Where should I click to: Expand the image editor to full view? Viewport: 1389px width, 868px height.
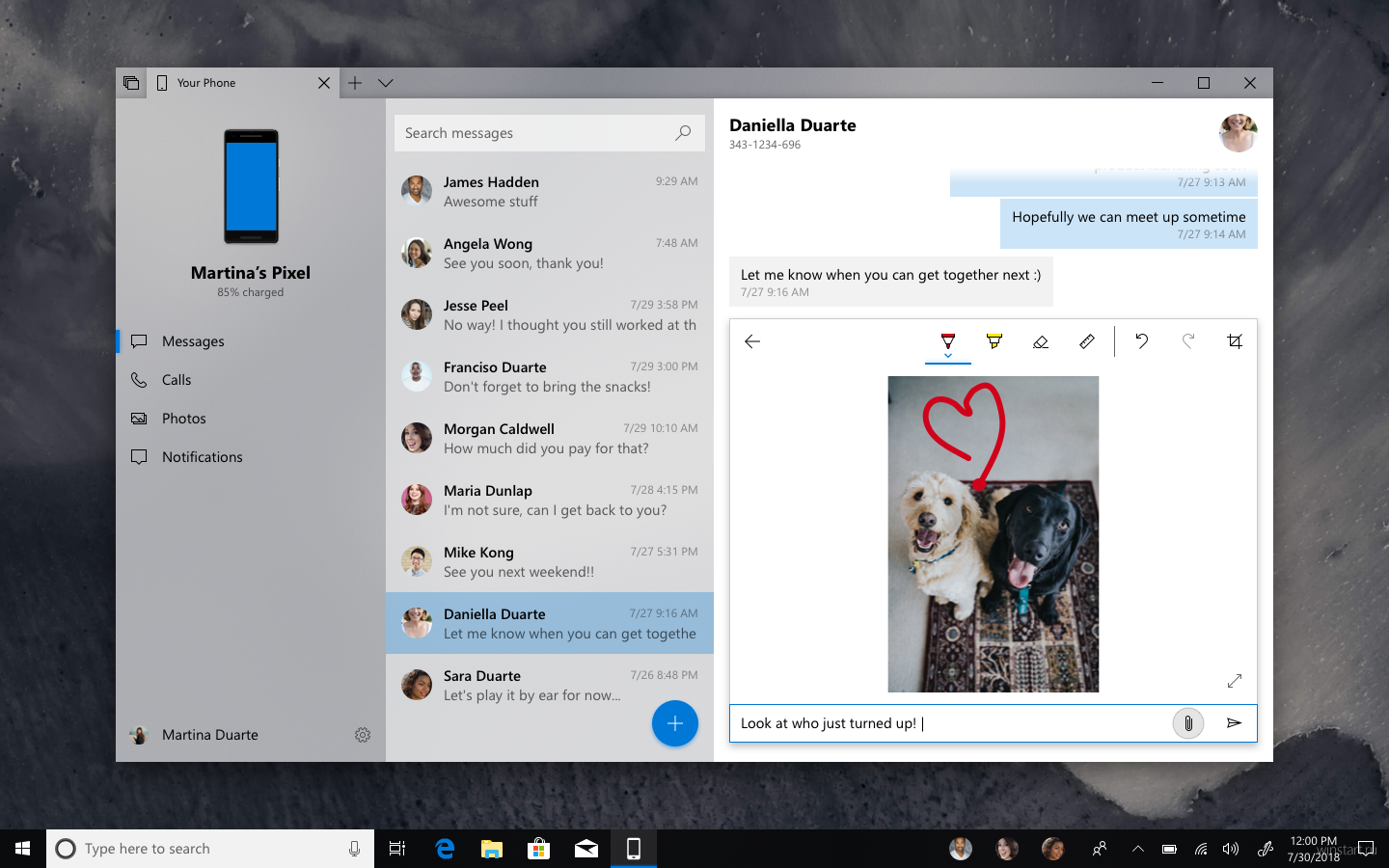tap(1235, 681)
